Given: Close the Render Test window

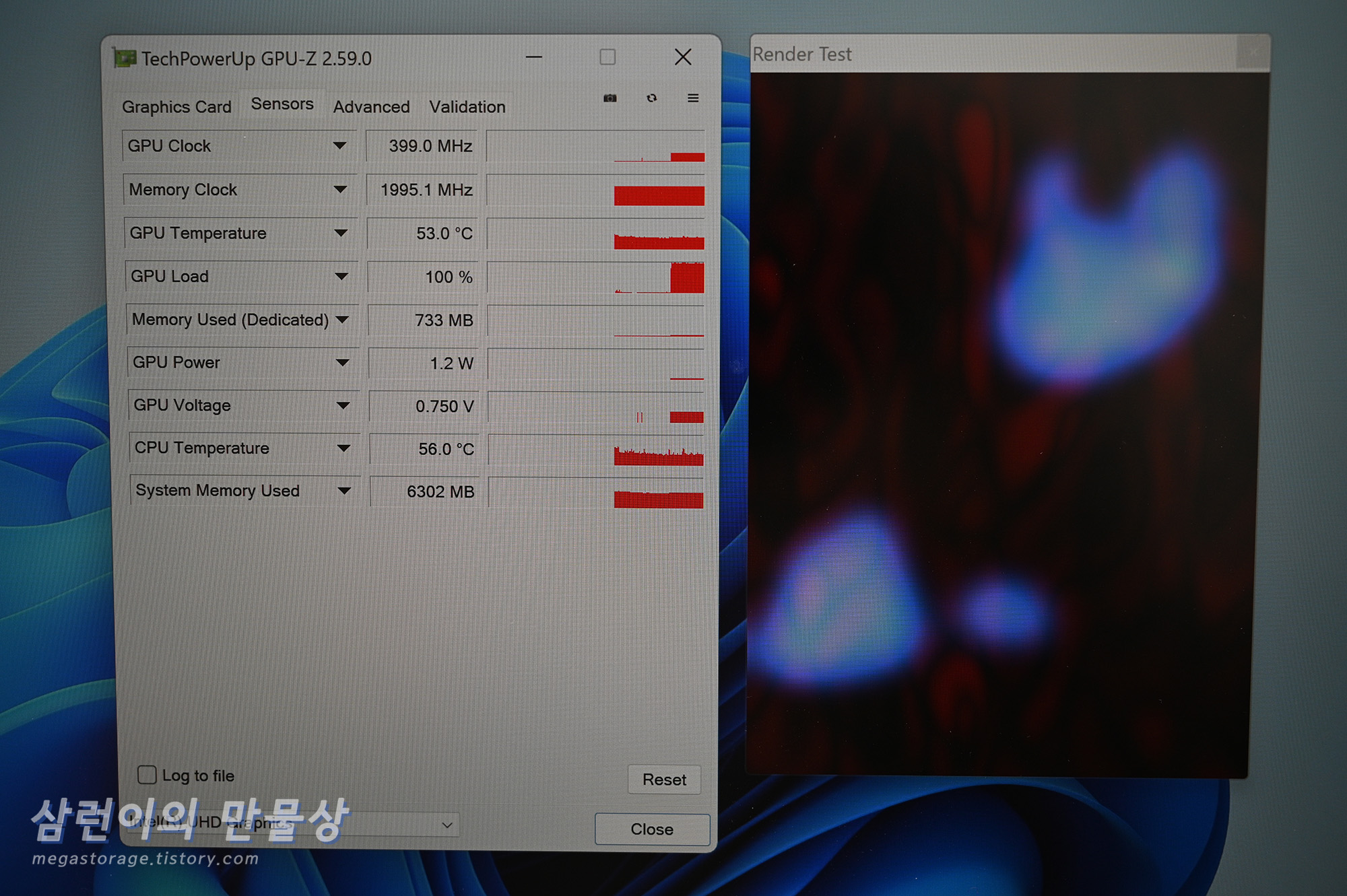Looking at the screenshot, I should click(1253, 53).
